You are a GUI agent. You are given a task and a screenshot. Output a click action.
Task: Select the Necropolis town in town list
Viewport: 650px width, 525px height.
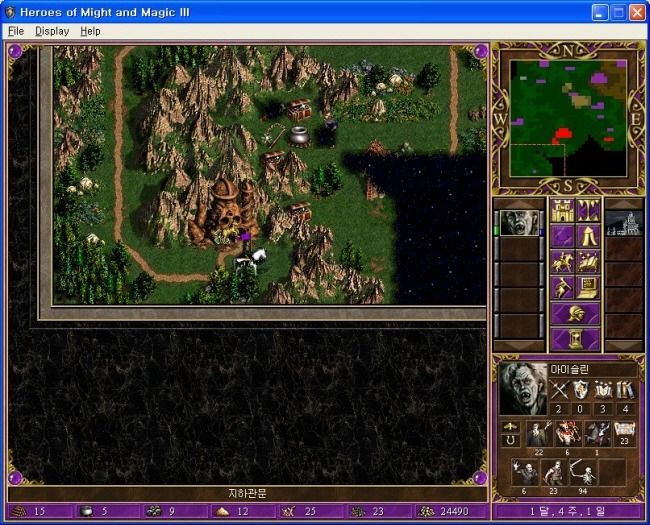click(624, 223)
